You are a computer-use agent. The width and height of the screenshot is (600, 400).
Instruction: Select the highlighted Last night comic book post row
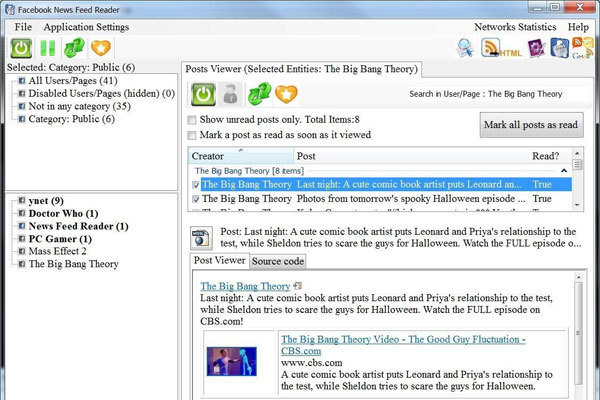tap(381, 184)
